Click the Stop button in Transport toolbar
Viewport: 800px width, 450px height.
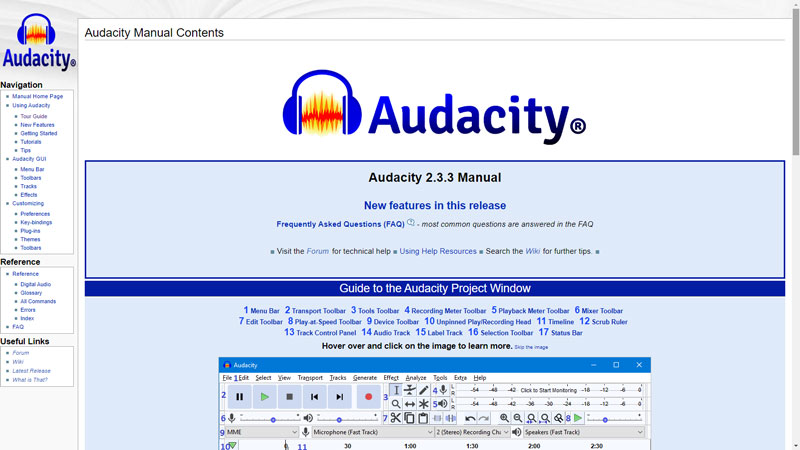(x=289, y=397)
